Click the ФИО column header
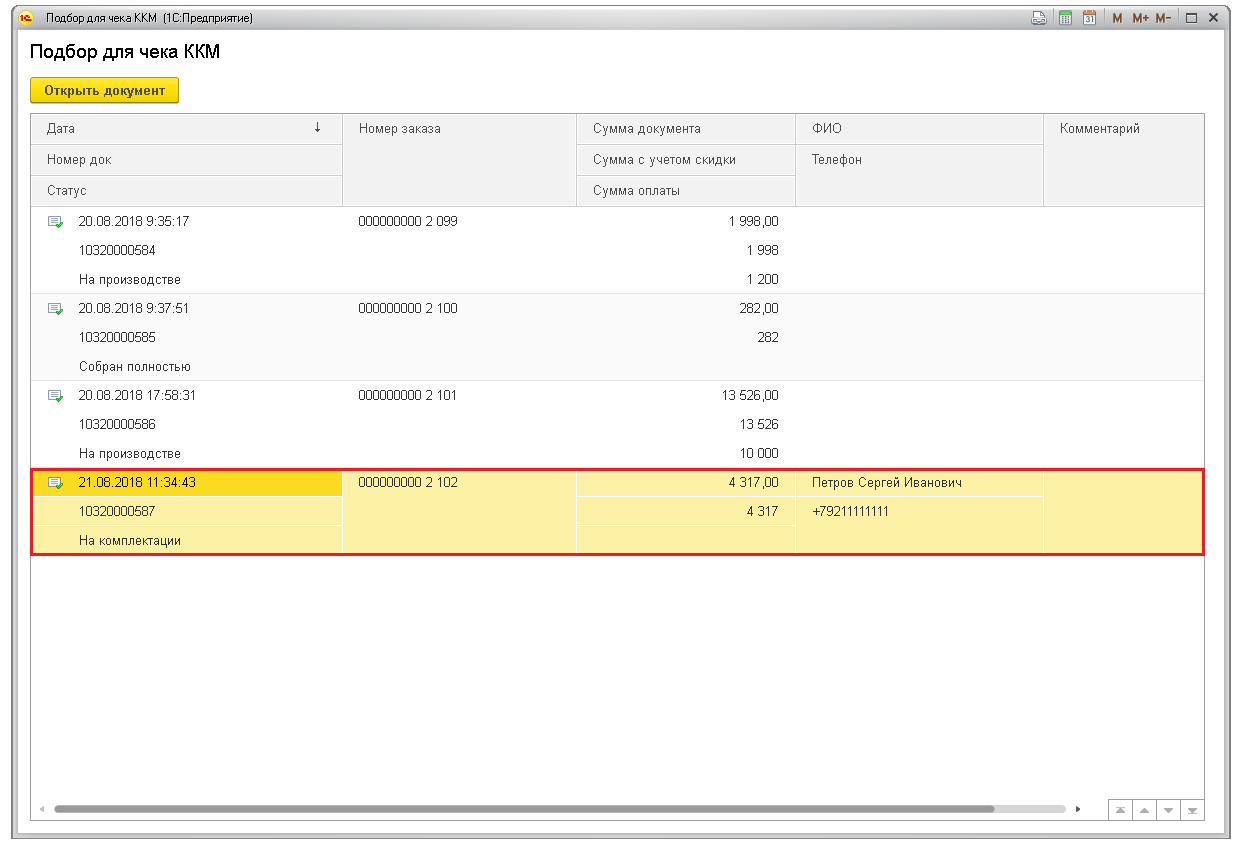The image size is (1240, 844). tap(918, 129)
